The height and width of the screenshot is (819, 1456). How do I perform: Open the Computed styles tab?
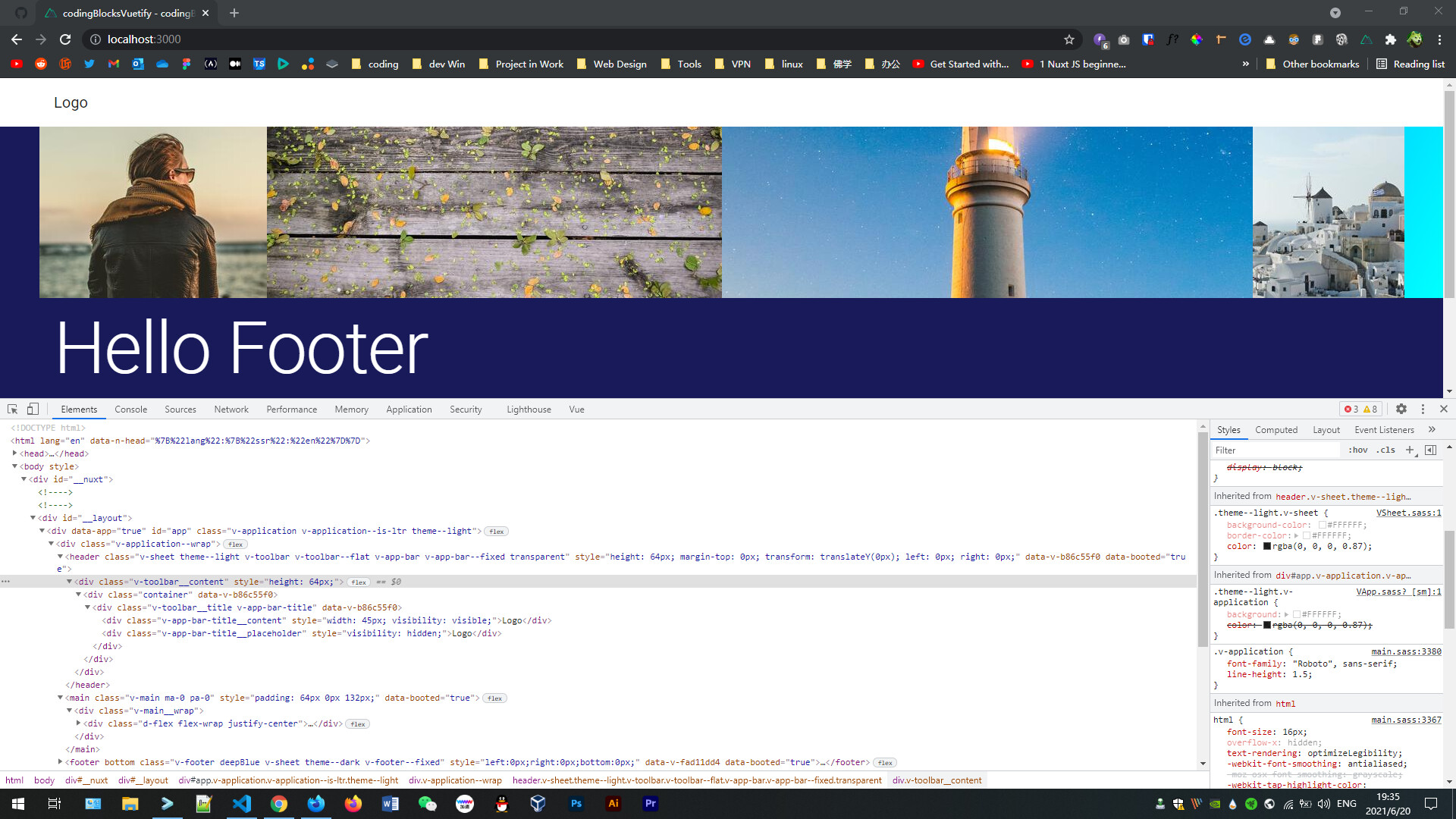pos(1276,429)
